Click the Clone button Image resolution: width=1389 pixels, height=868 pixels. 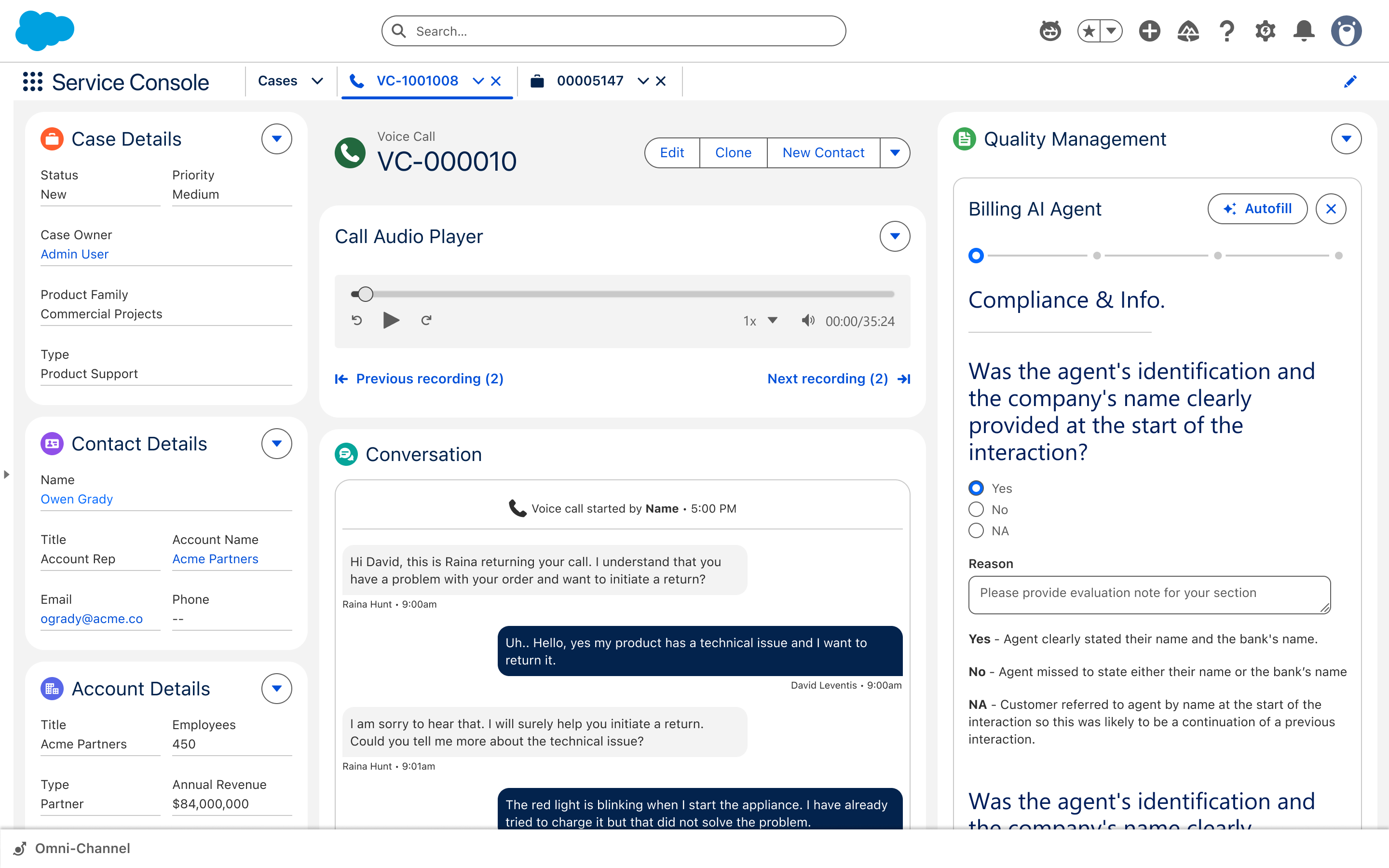[x=734, y=153]
